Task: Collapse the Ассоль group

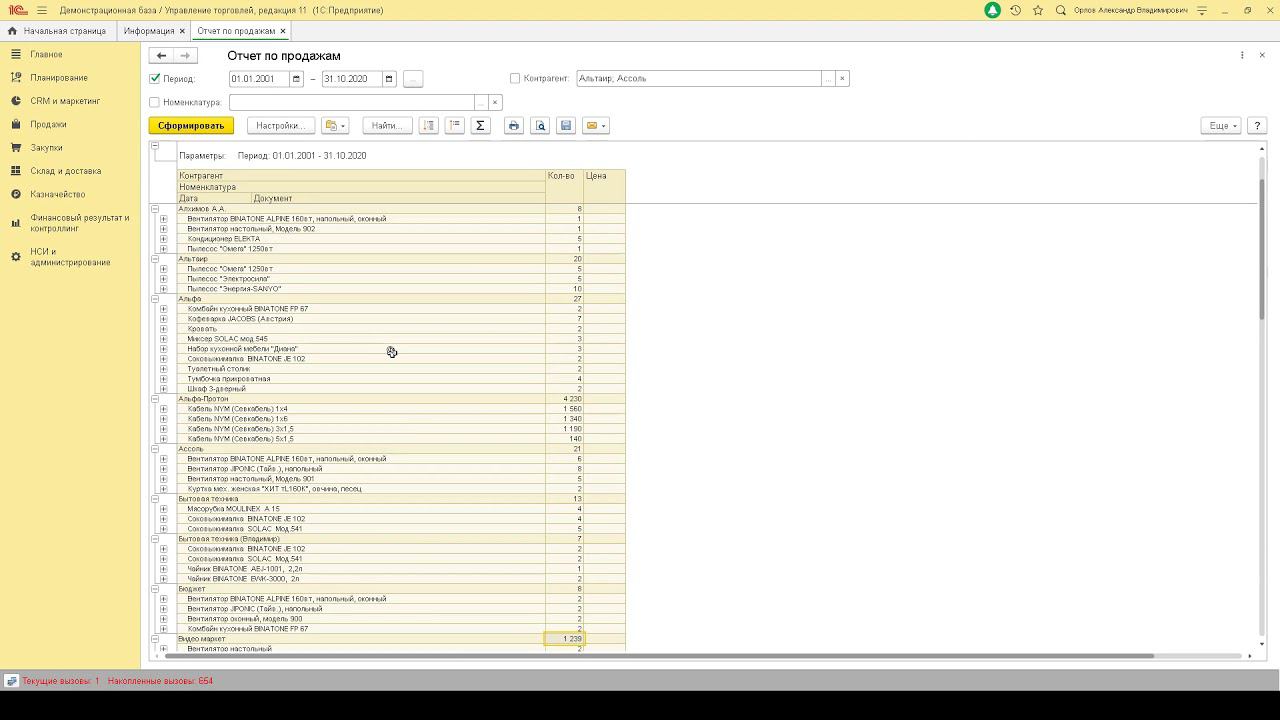Action: (155, 449)
